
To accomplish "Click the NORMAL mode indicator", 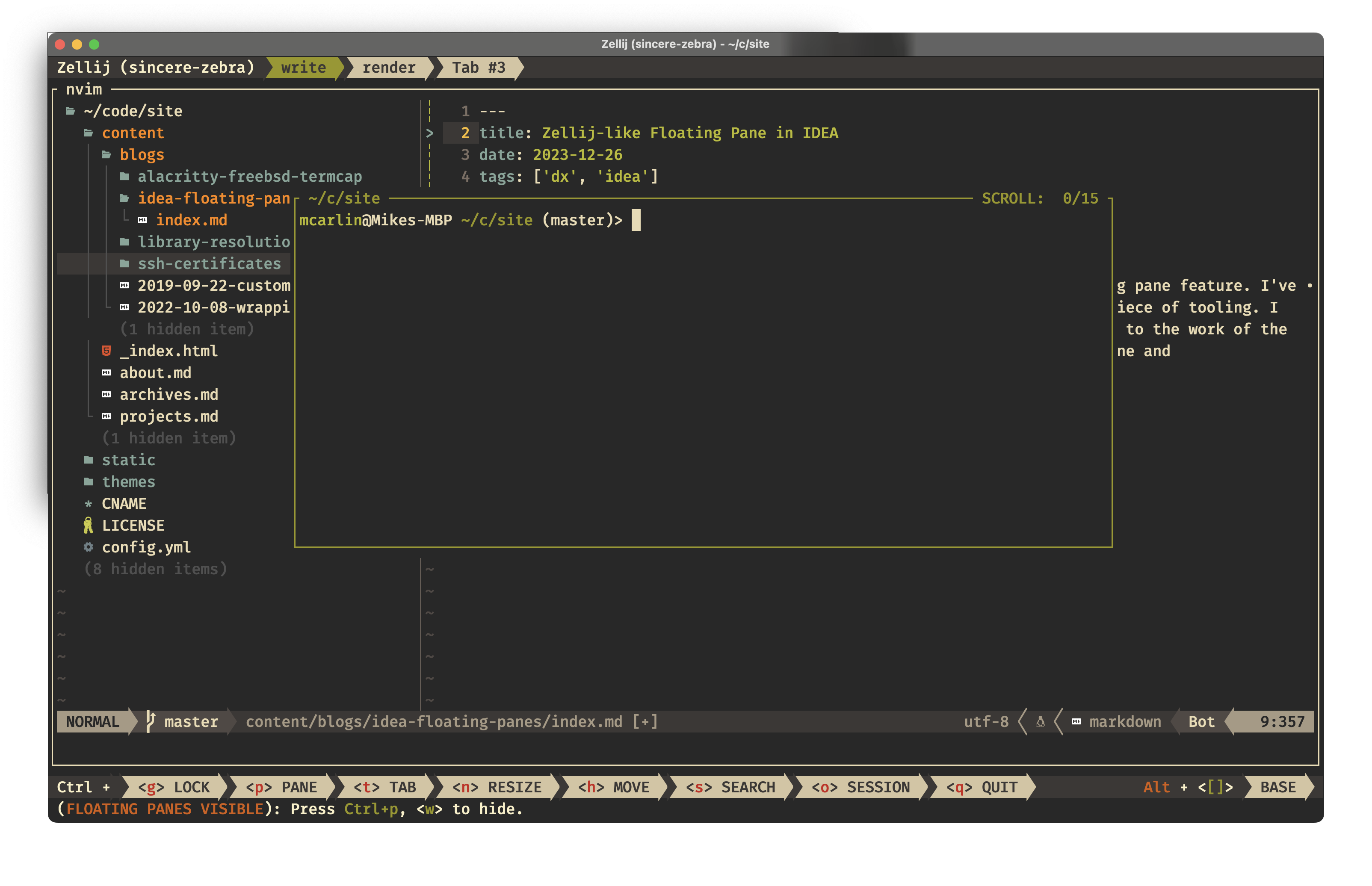I will coord(93,721).
